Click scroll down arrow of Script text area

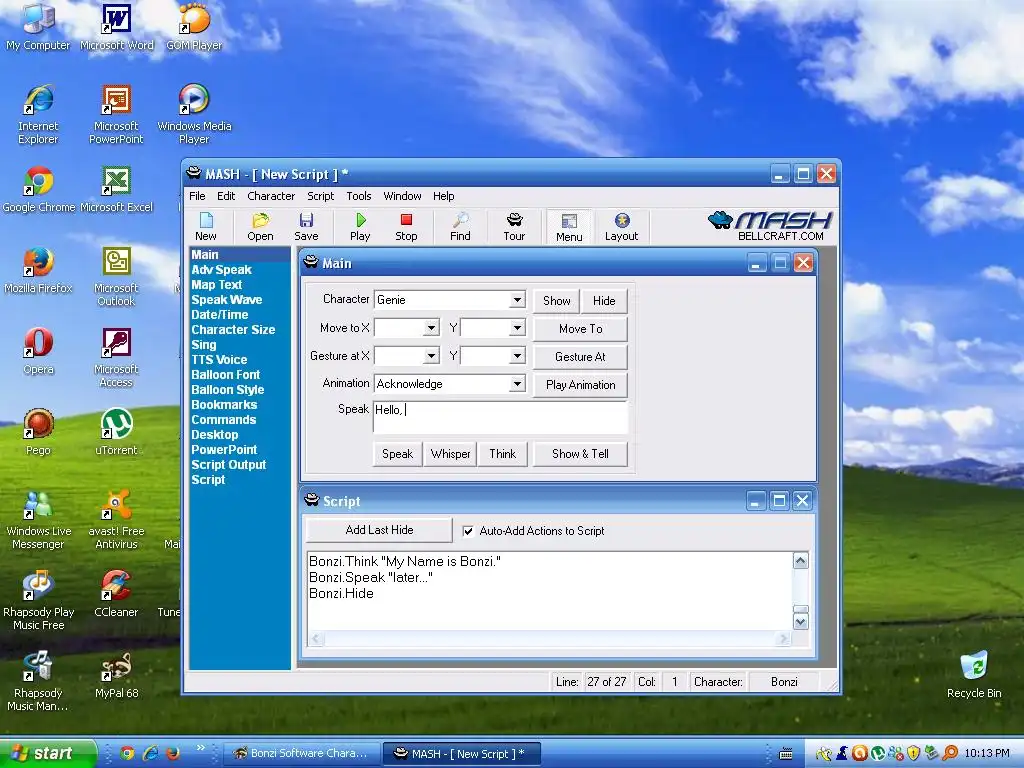pos(801,622)
